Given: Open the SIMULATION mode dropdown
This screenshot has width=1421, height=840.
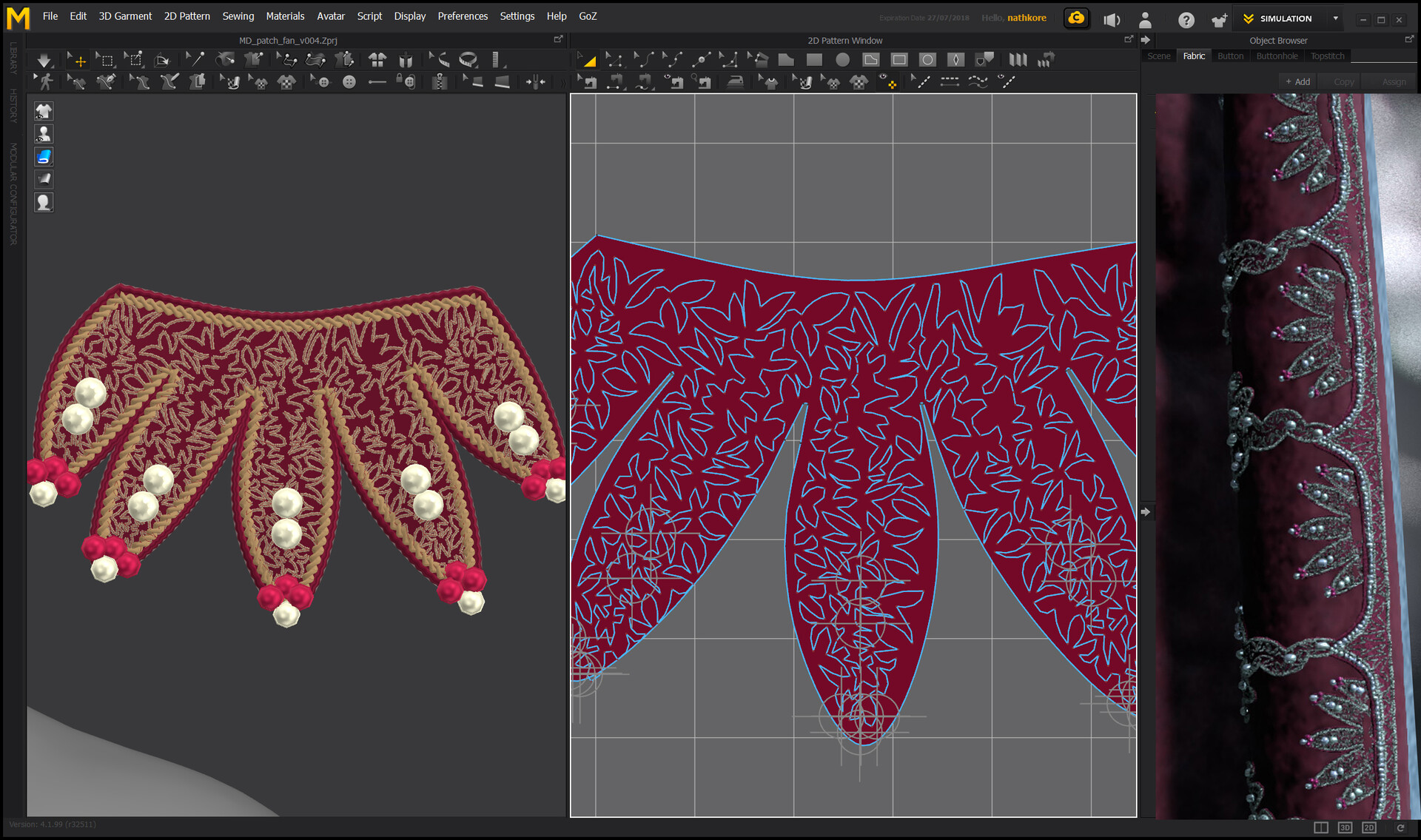Looking at the screenshot, I should click(1334, 18).
